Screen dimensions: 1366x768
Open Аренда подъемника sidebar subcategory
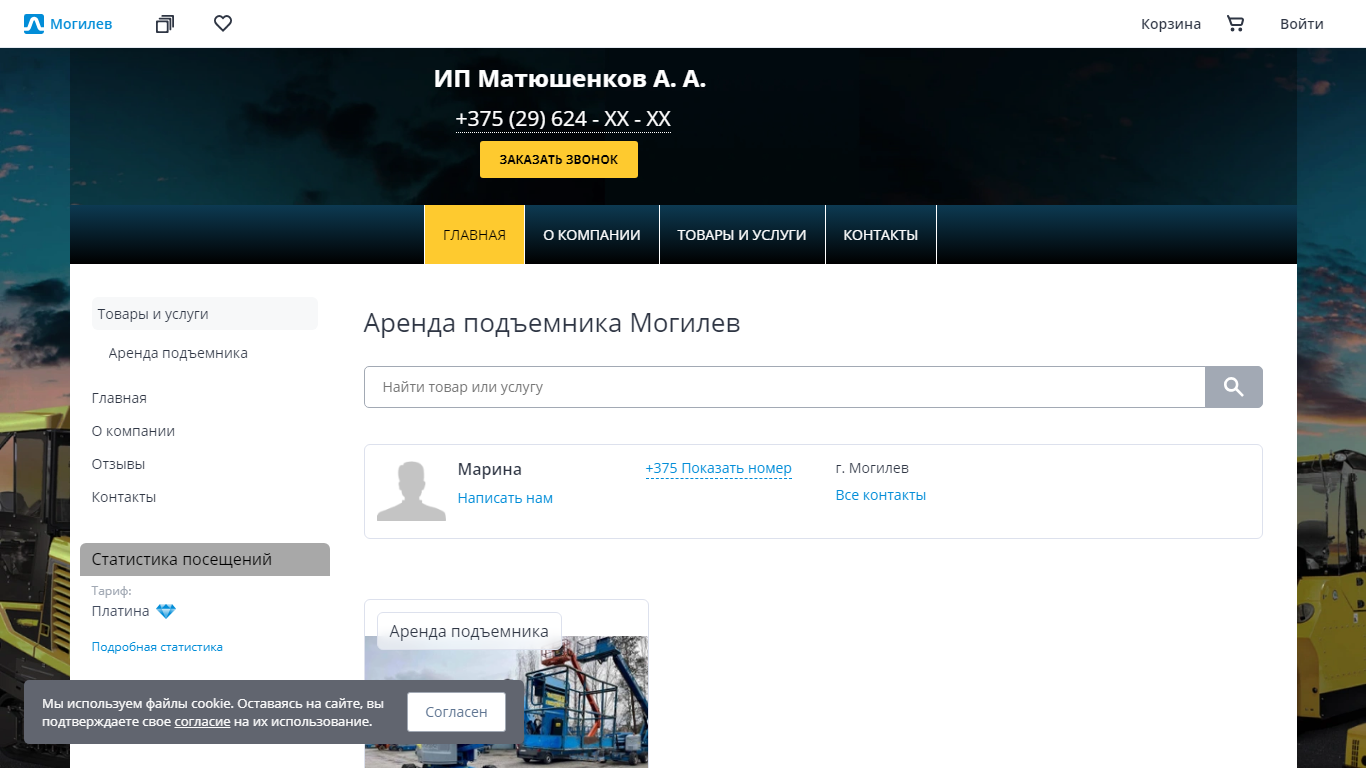click(x=178, y=353)
